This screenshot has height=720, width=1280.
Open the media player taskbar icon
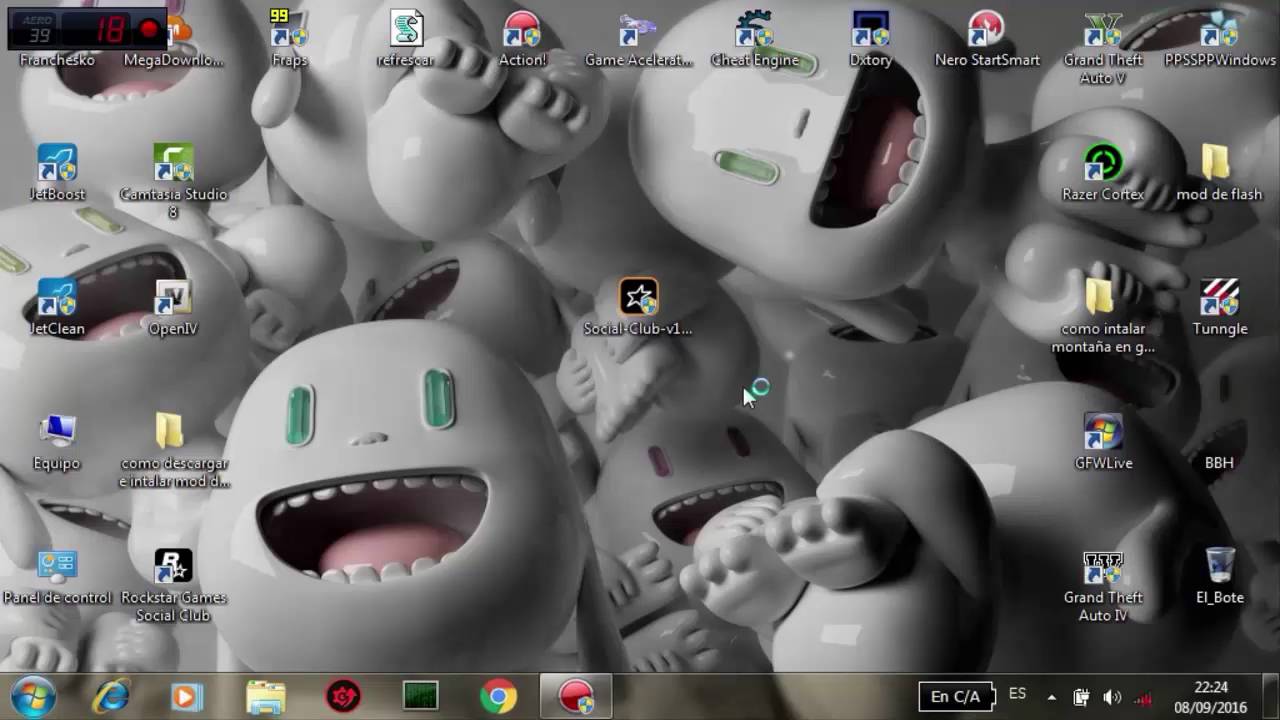(x=187, y=696)
